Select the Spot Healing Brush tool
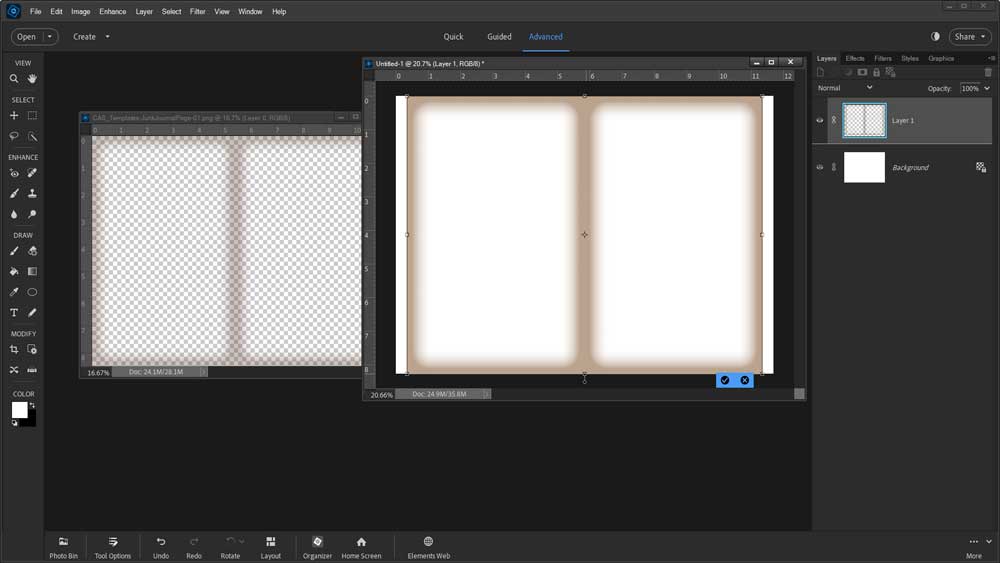The height and width of the screenshot is (563, 1000). (x=32, y=173)
